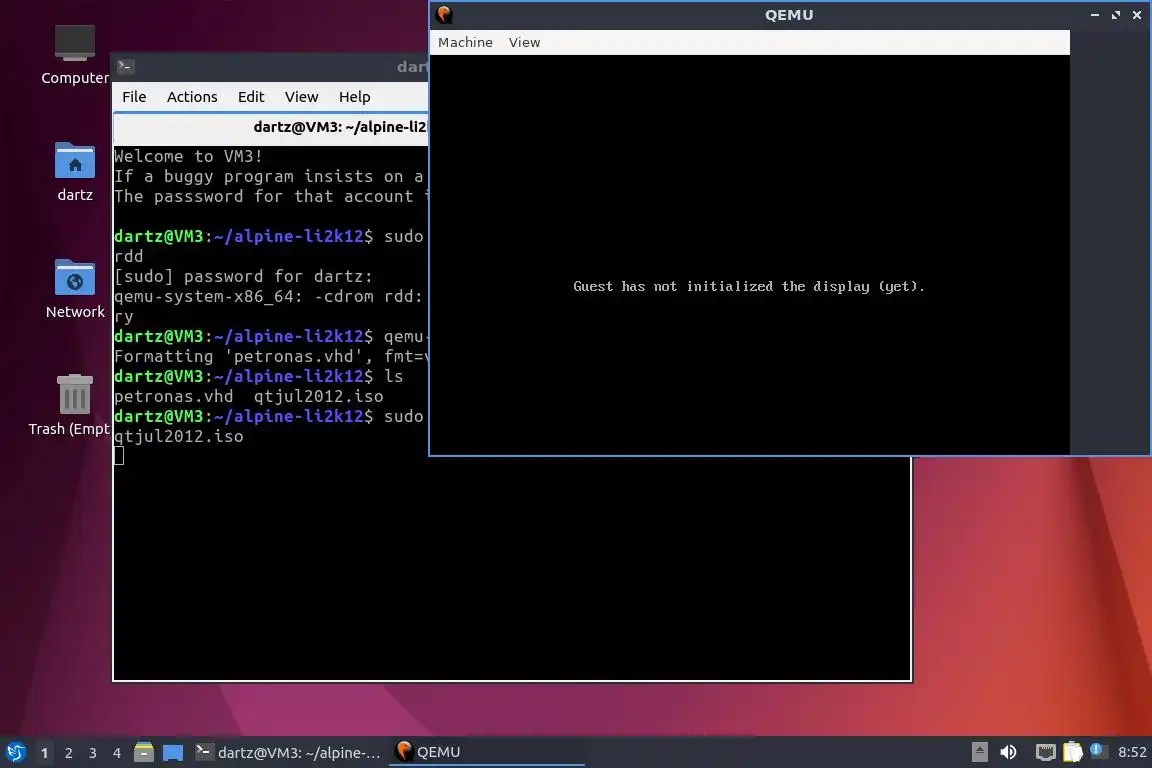This screenshot has width=1152, height=768.
Task: Click the QEMU window title icon
Action: (444, 15)
